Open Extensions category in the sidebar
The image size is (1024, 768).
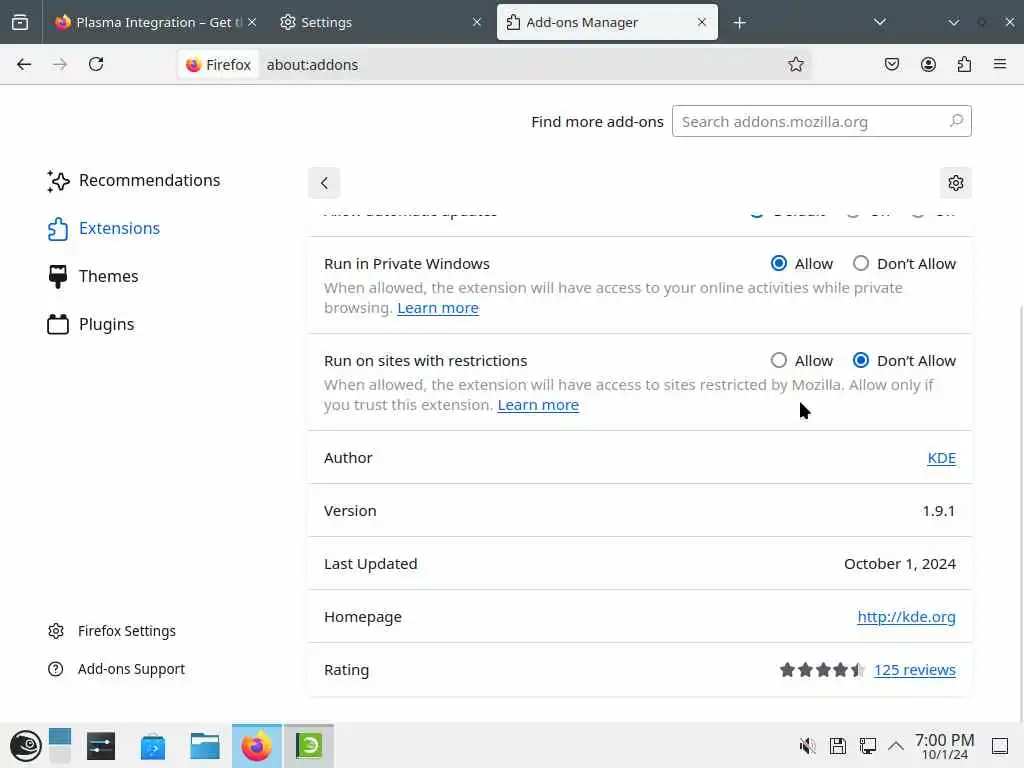(x=104, y=229)
